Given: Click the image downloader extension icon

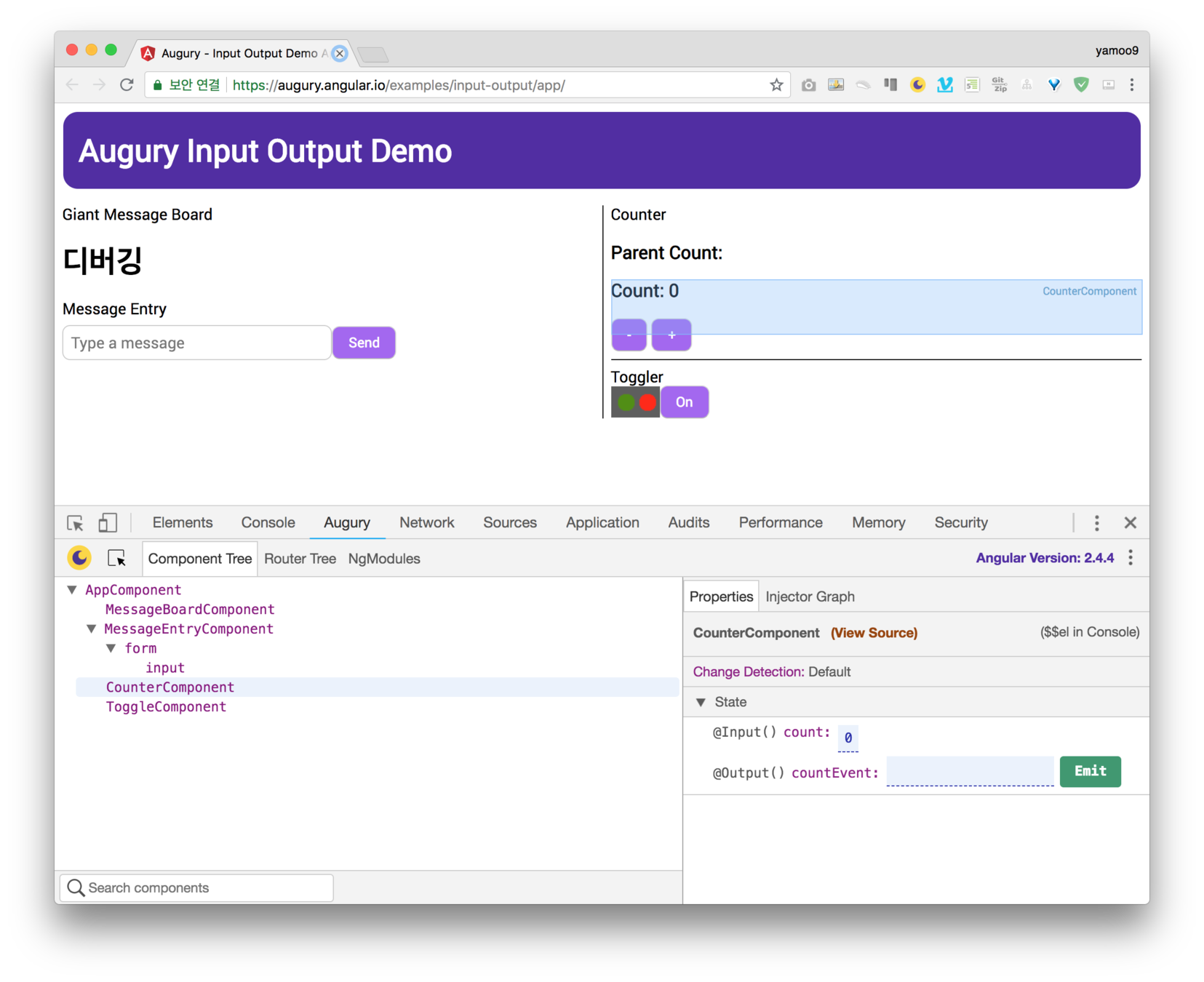Looking at the screenshot, I should pyautogui.click(x=836, y=85).
